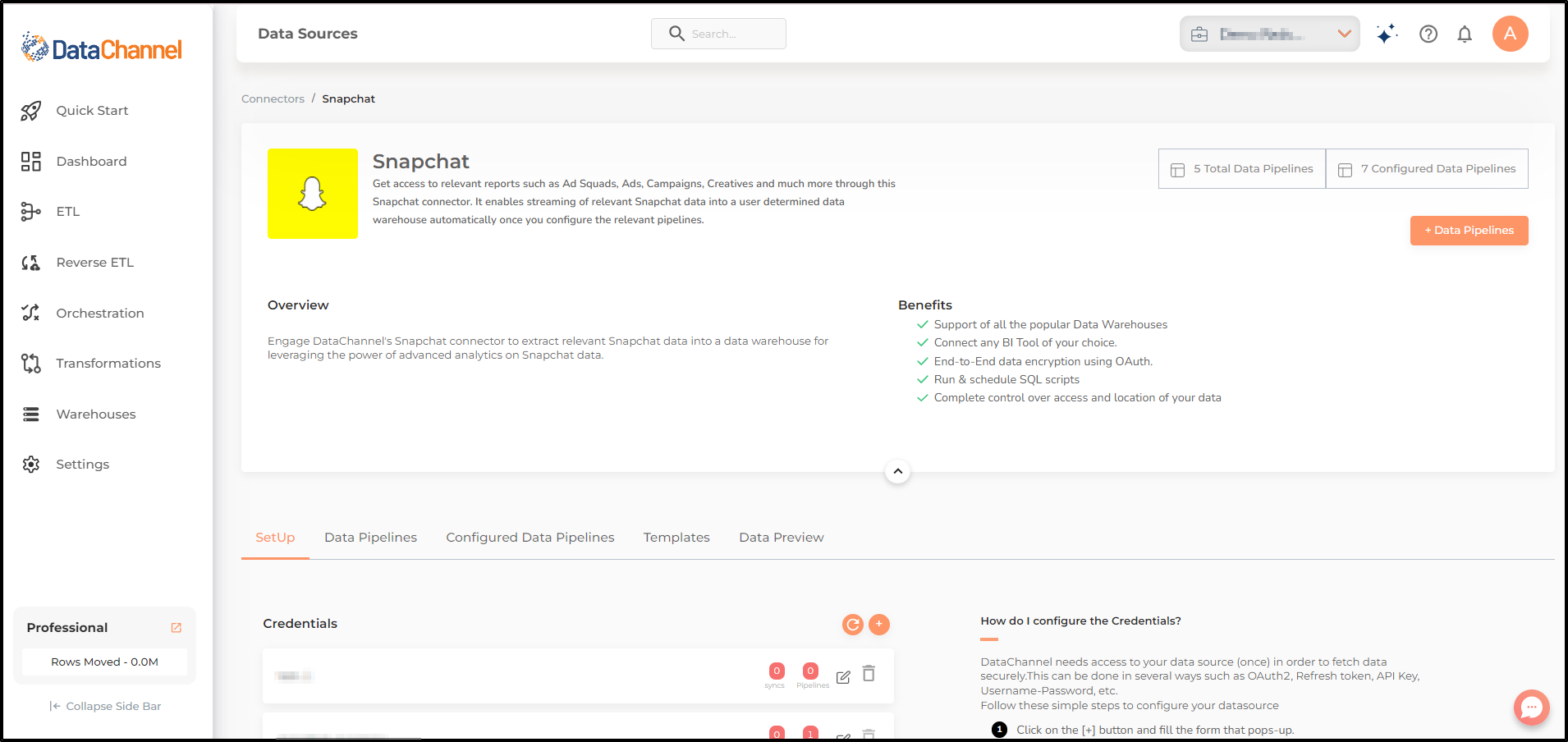This screenshot has width=1568, height=742.
Task: Click the briefcase workspace icon
Action: click(1199, 34)
